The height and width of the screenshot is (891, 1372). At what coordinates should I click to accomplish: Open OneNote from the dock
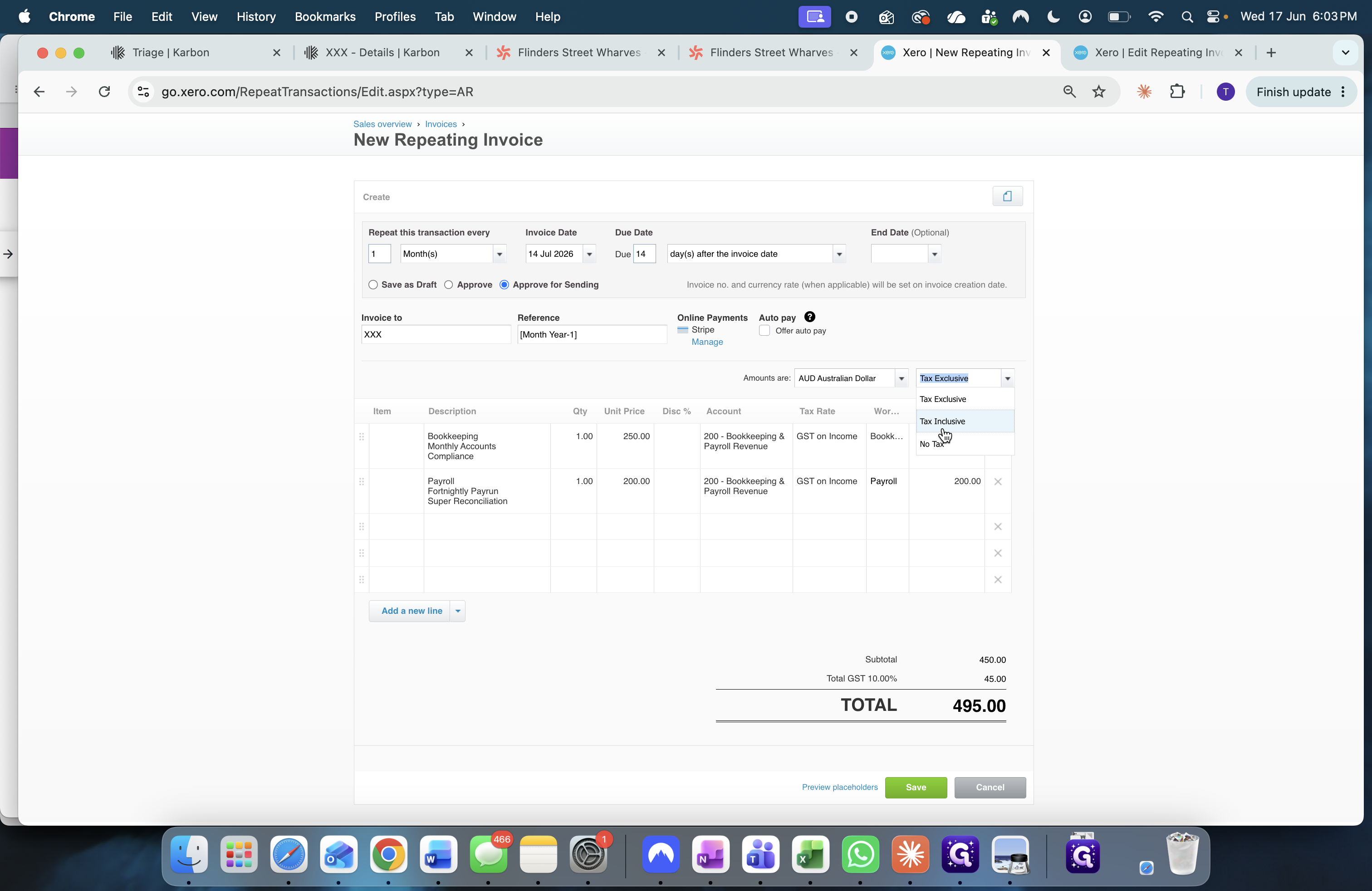(710, 854)
